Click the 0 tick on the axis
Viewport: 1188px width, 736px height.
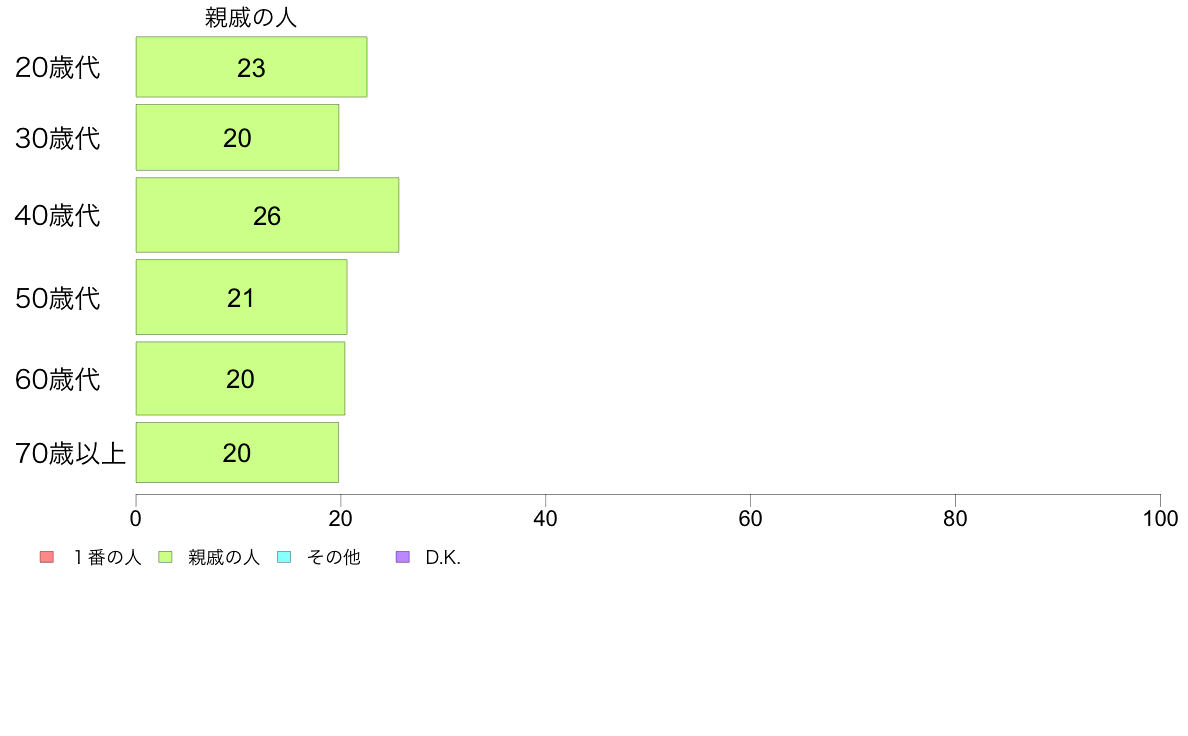pyautogui.click(x=136, y=518)
